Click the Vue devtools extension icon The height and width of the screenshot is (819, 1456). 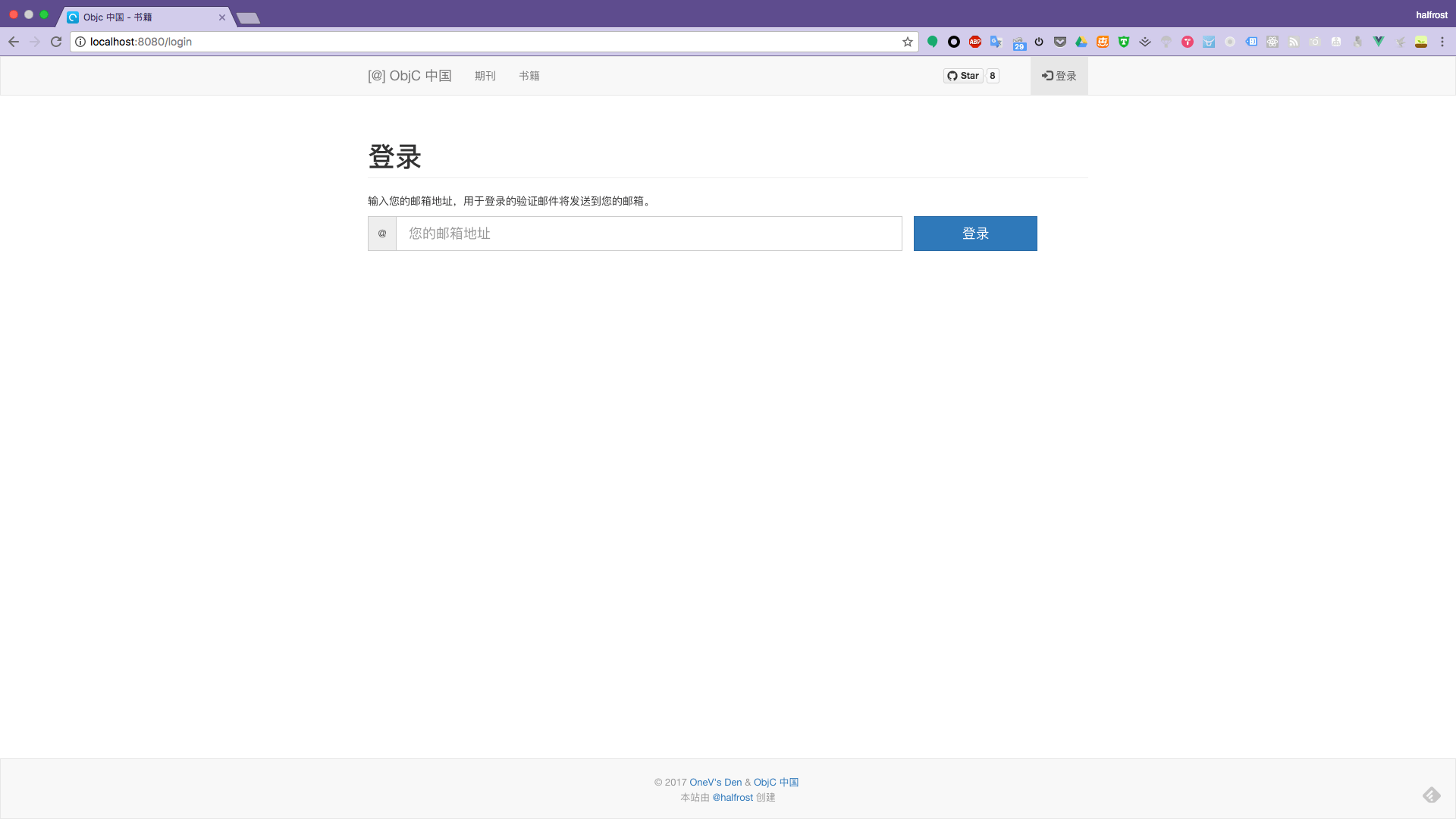[x=1379, y=42]
